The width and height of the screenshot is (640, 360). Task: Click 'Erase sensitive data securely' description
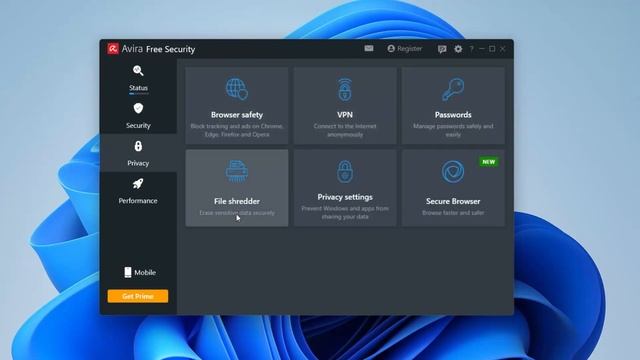237,213
